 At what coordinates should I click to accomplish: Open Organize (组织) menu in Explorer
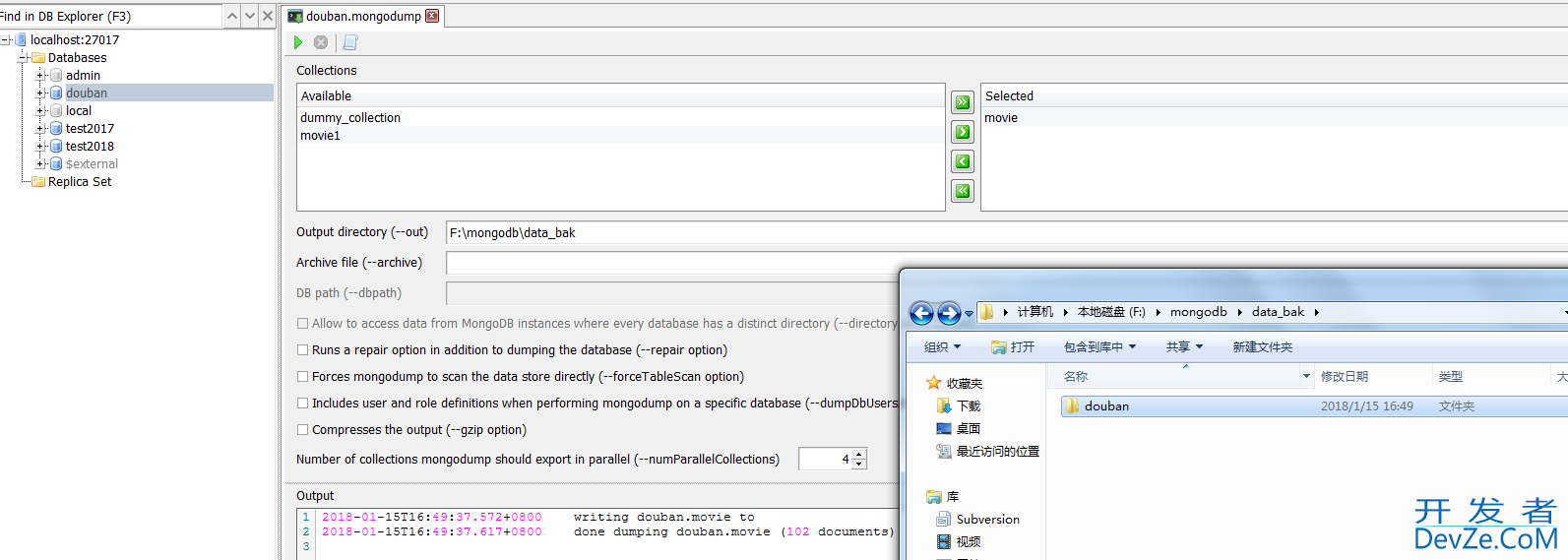pos(942,346)
